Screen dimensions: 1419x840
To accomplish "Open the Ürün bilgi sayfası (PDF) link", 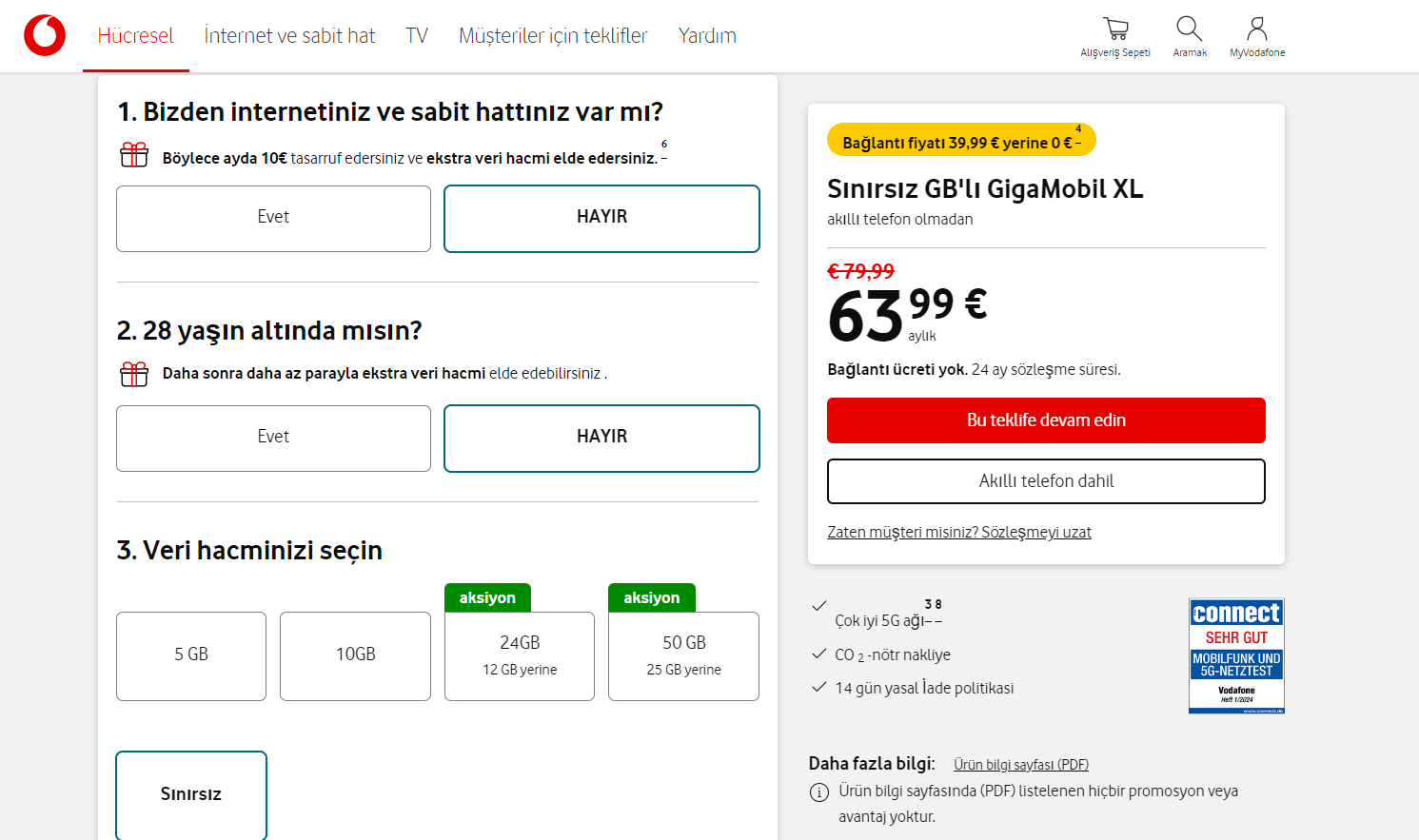I will (1021, 765).
